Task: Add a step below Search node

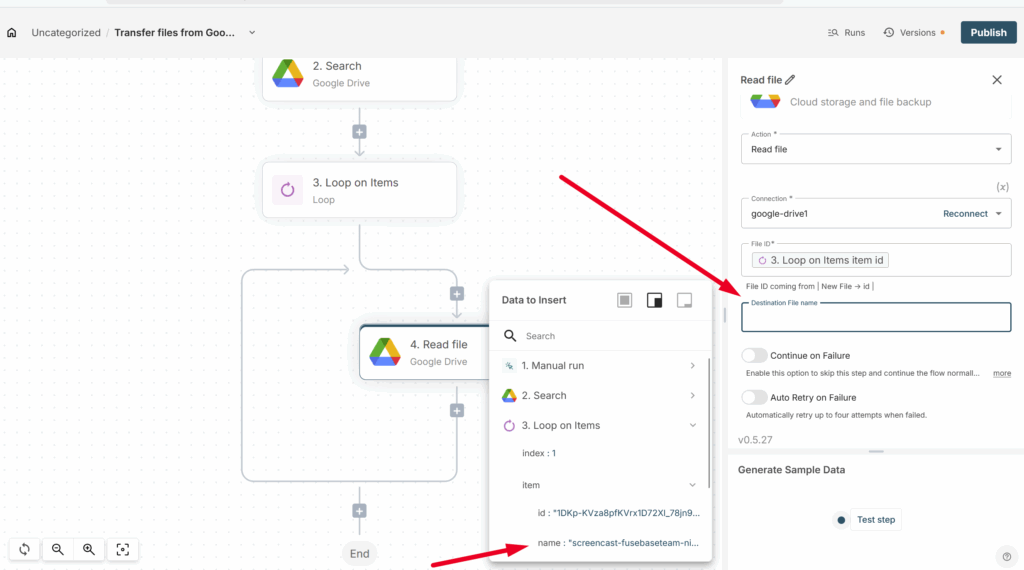Action: 360,132
